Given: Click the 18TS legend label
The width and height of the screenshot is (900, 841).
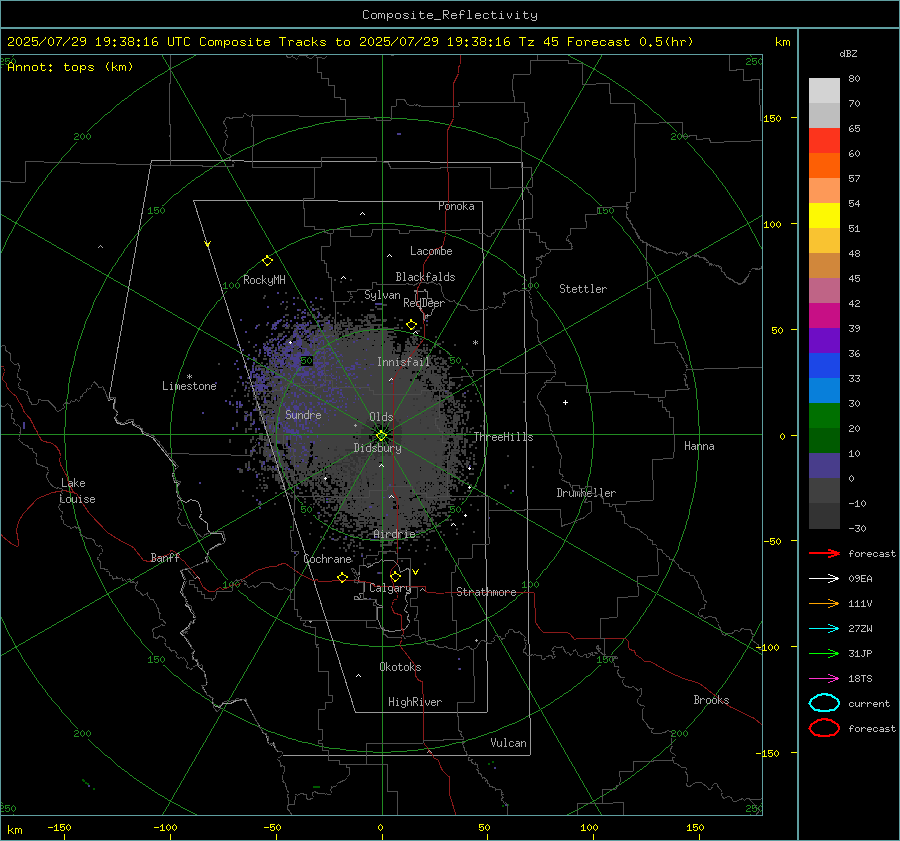Looking at the screenshot, I should tap(860, 679).
